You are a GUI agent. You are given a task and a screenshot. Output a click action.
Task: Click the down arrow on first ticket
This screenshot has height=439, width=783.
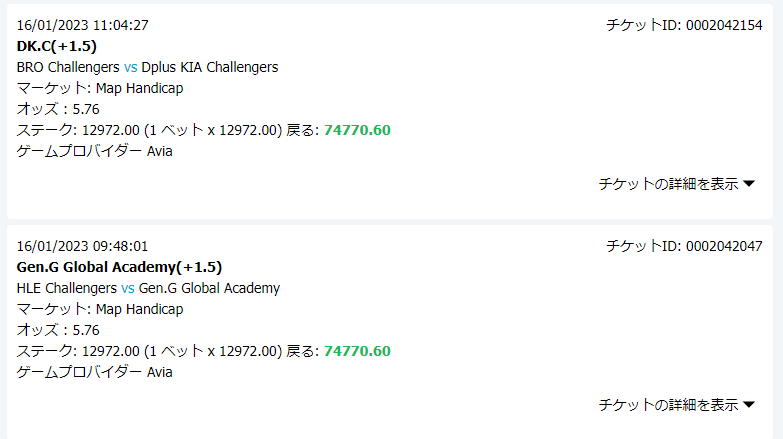749,184
